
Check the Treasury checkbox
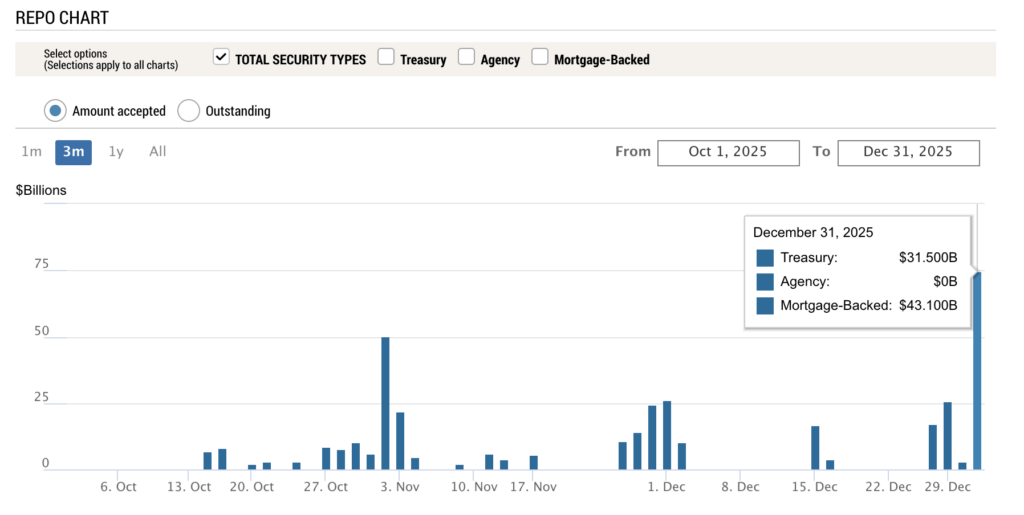click(x=387, y=58)
